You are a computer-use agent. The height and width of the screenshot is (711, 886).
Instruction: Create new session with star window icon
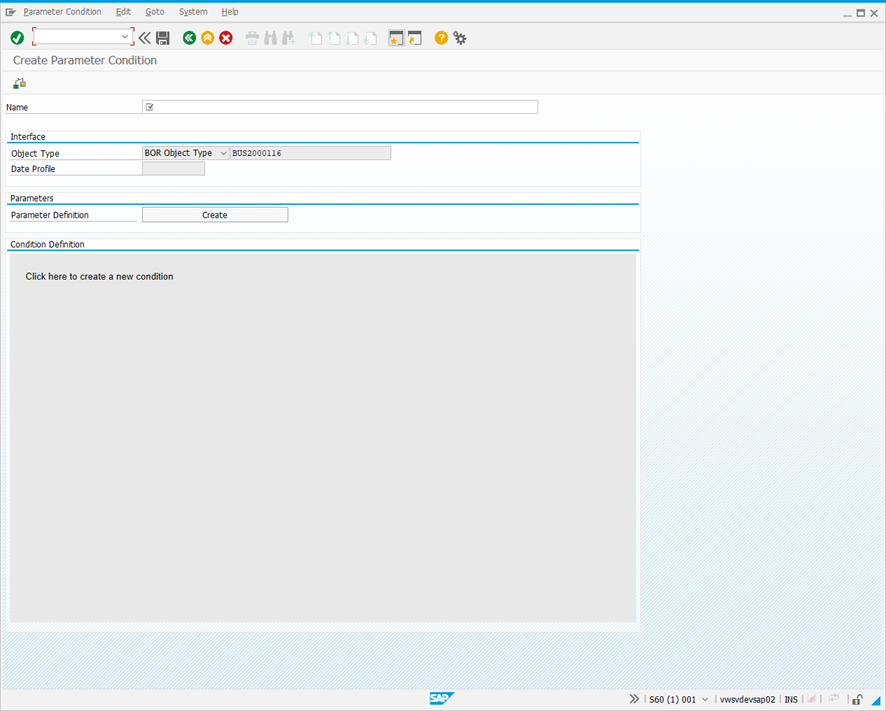click(x=396, y=38)
